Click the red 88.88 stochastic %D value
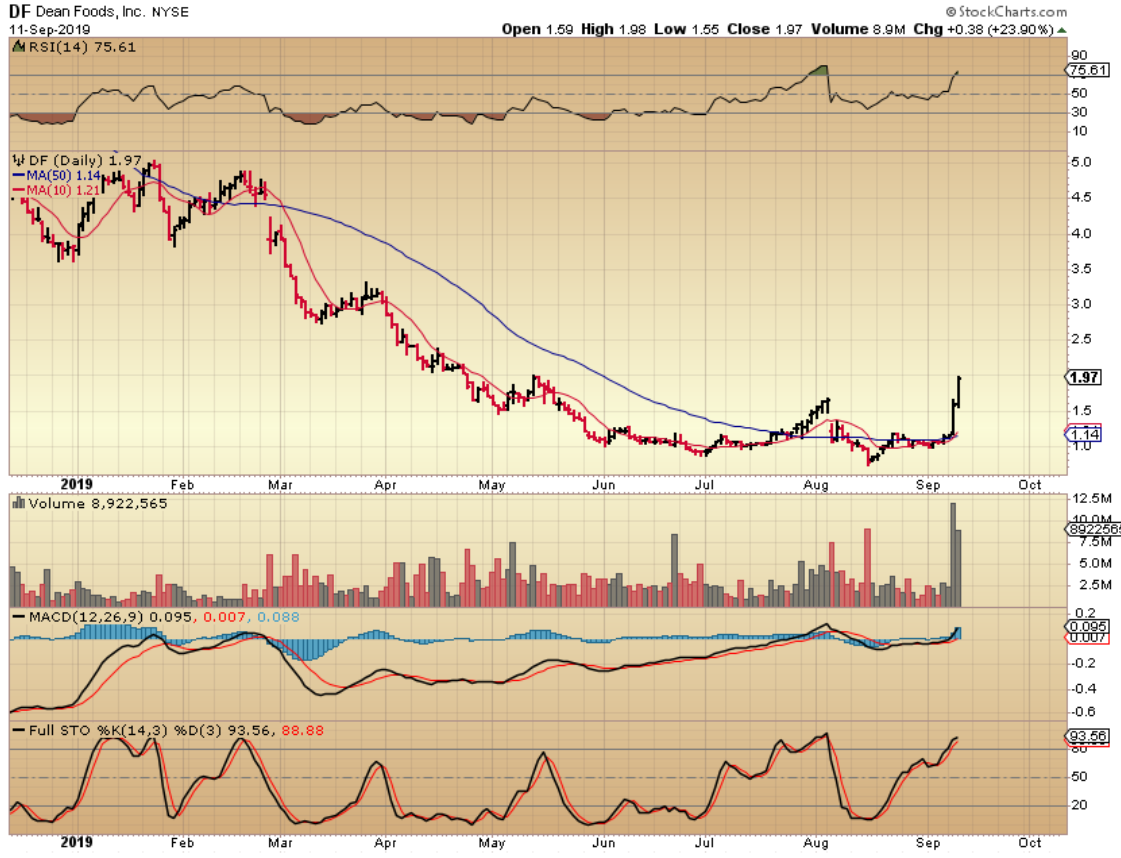The height and width of the screenshot is (858, 1121). click(302, 731)
